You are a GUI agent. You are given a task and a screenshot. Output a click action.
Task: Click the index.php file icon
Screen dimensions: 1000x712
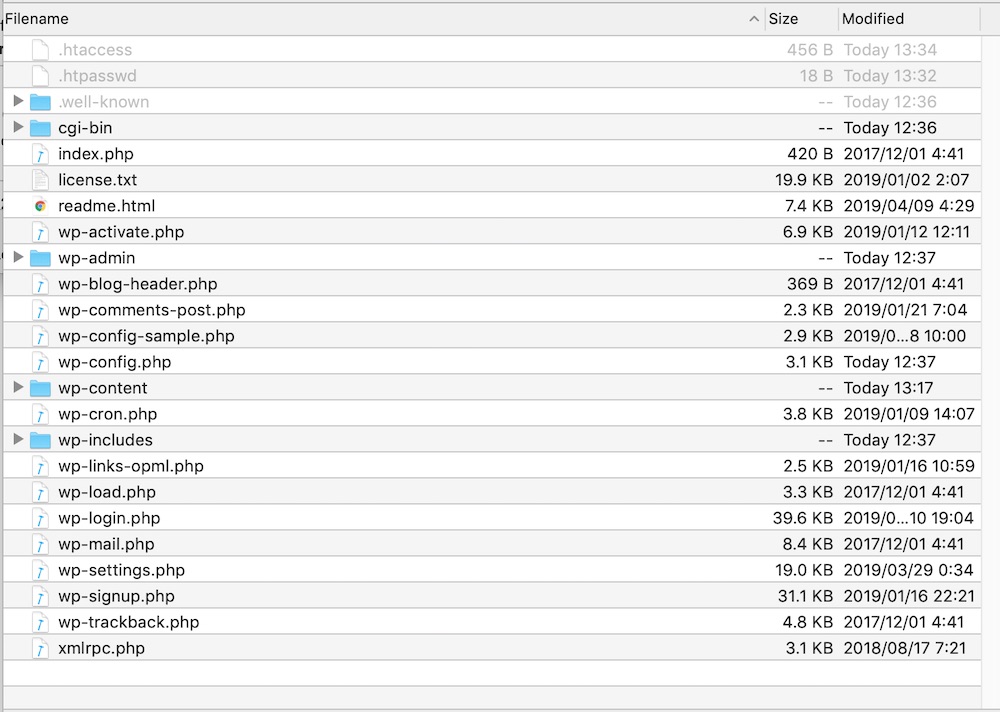pyautogui.click(x=40, y=154)
